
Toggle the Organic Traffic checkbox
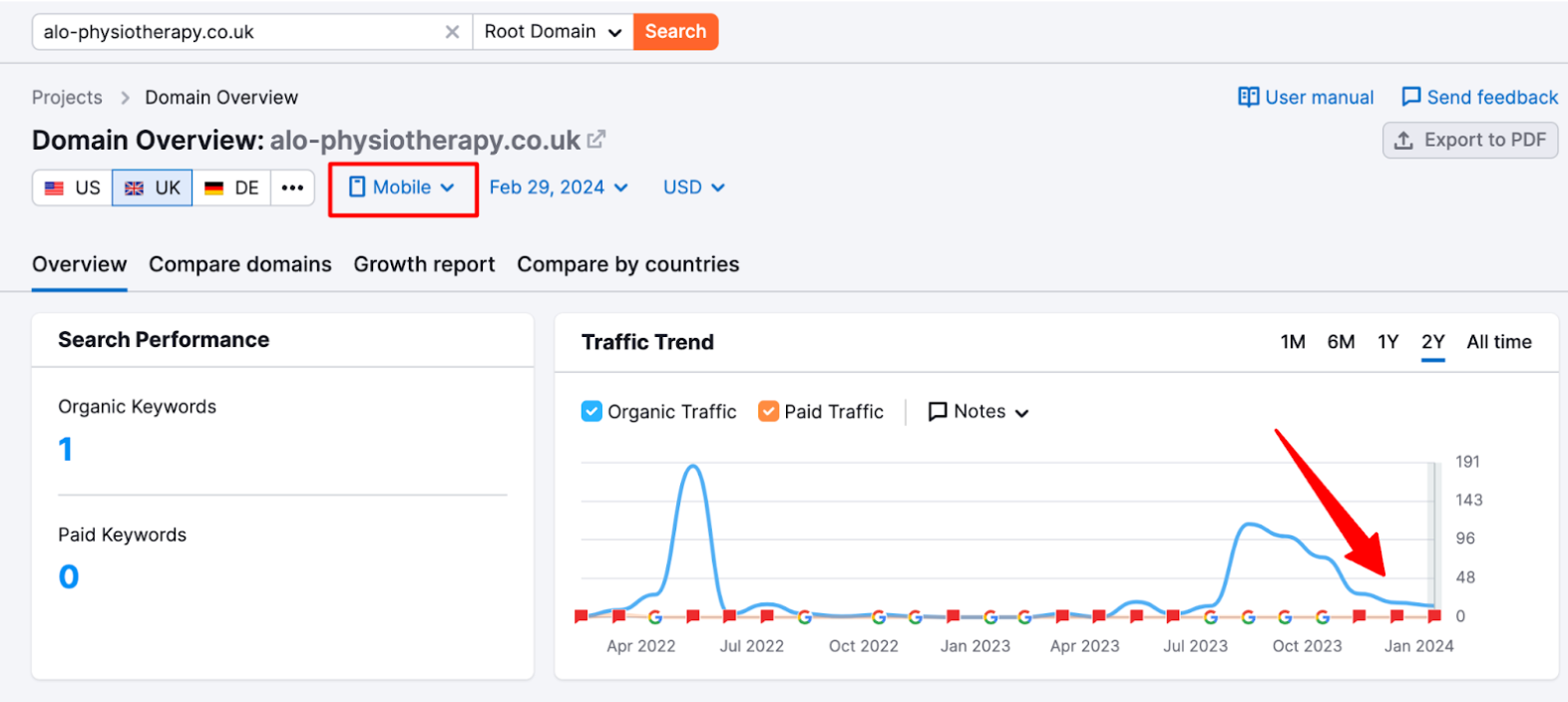pyautogui.click(x=591, y=411)
